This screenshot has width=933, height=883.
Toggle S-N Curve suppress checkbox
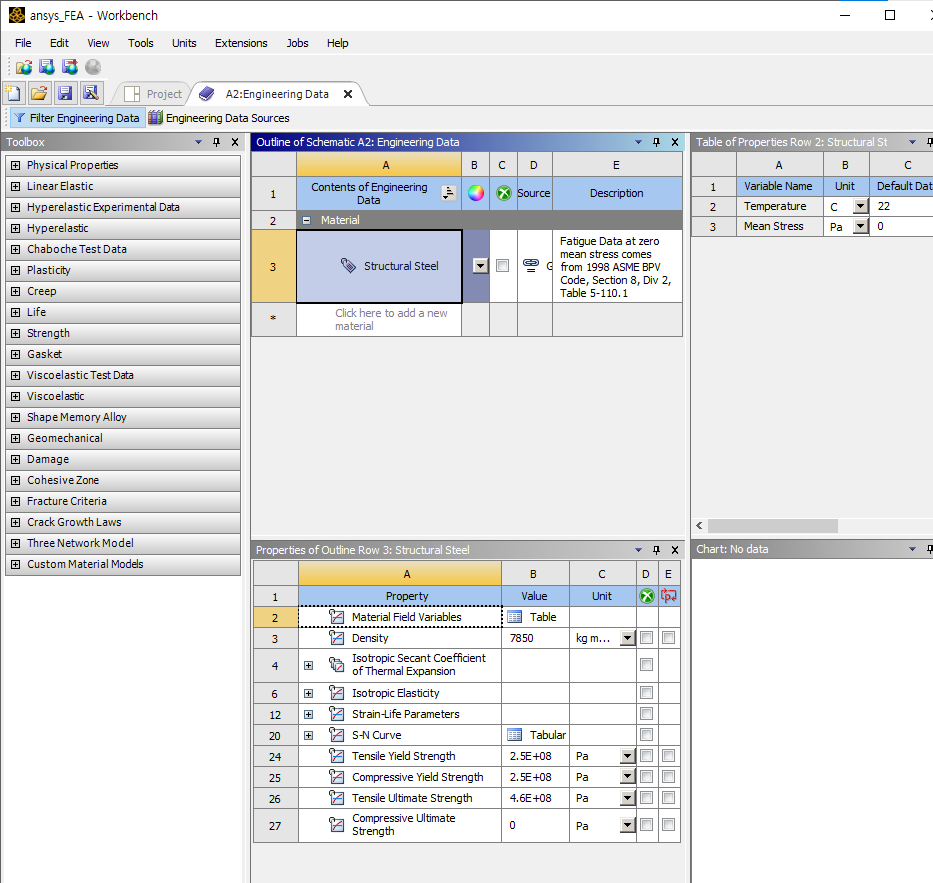(x=646, y=734)
